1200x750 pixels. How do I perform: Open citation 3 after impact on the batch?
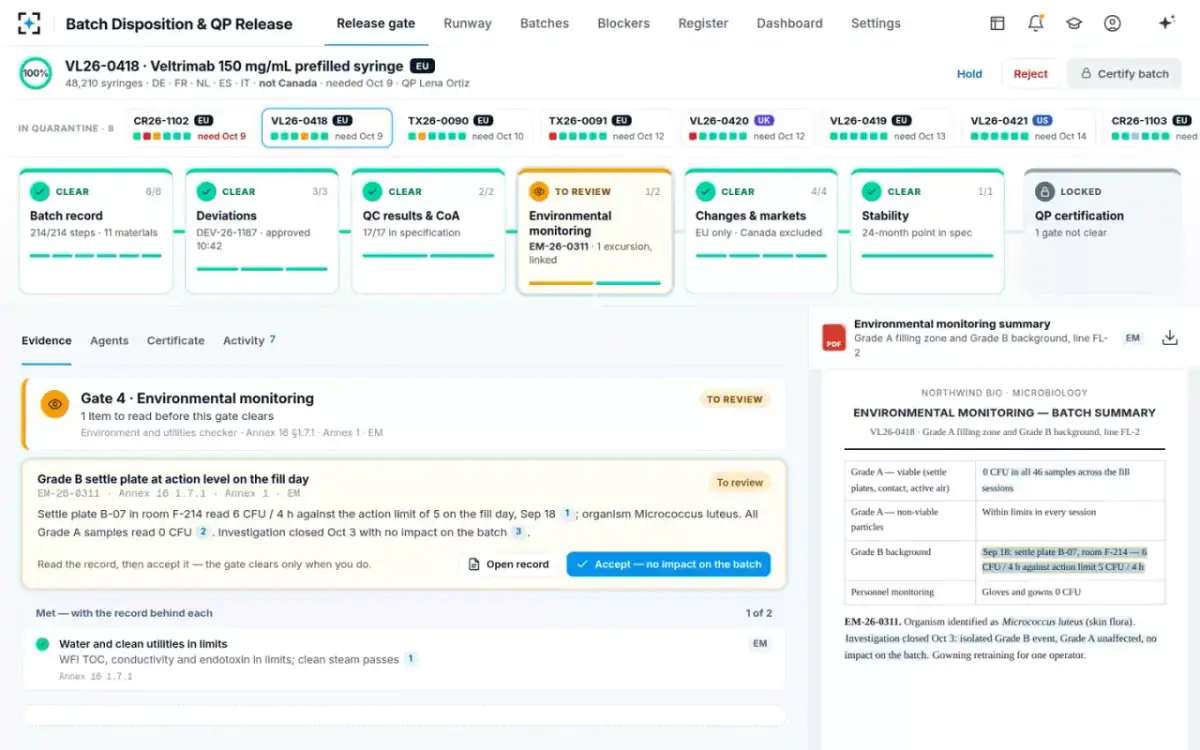[x=518, y=532]
